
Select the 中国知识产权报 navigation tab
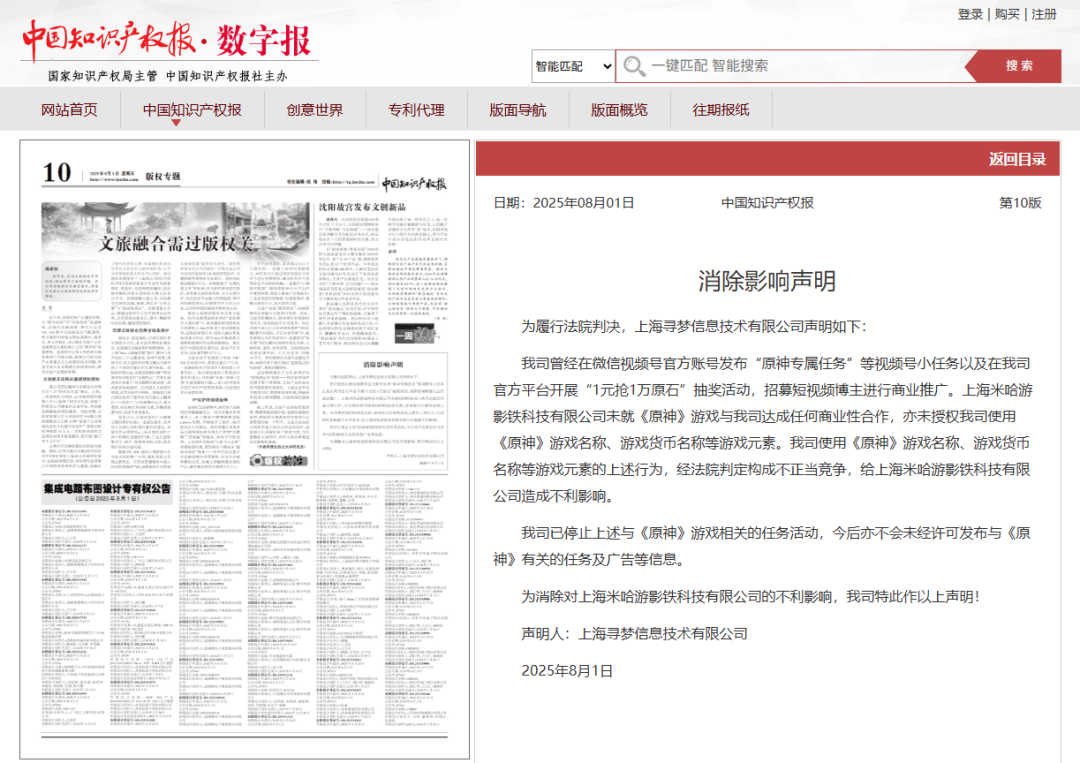[x=192, y=110]
